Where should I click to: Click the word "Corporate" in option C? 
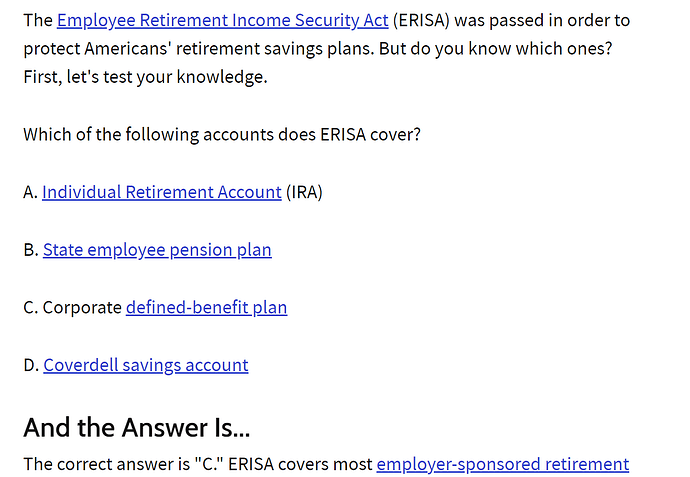click(82, 308)
